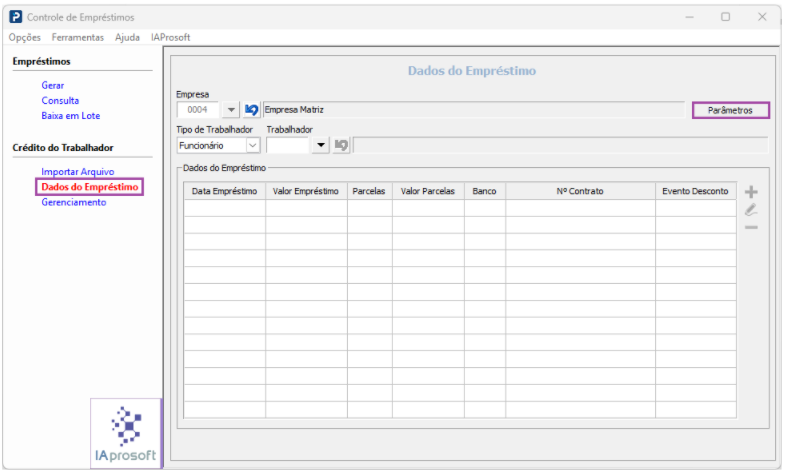Maximize the Controle de Empréstimos window
This screenshot has height=474, width=785.
[725, 17]
